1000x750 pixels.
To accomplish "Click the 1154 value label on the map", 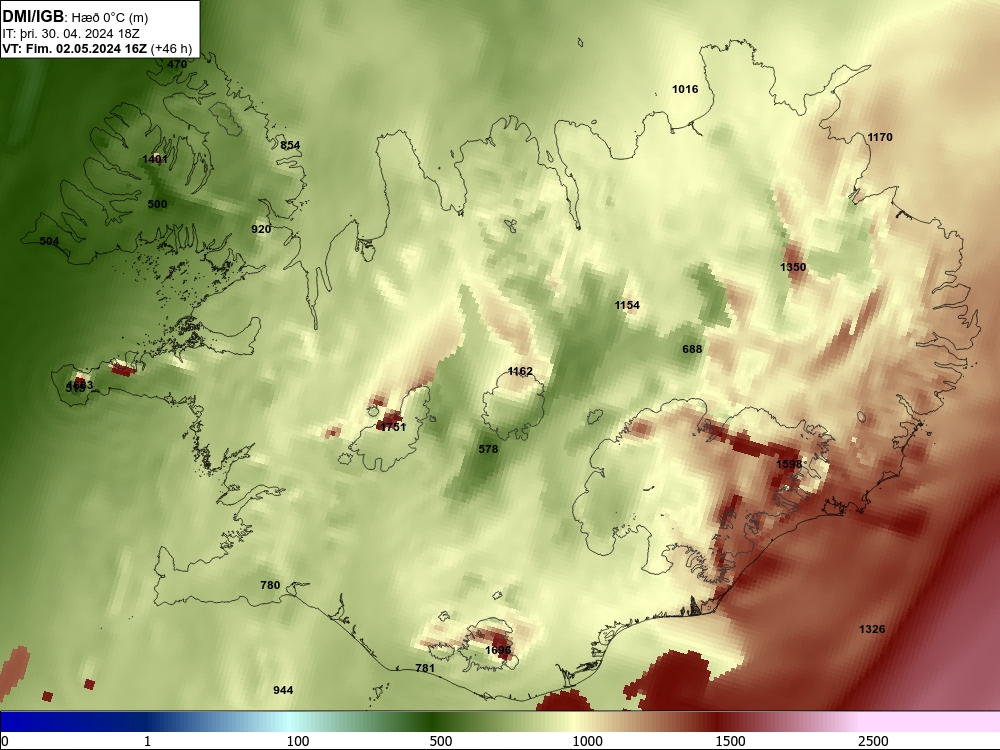I will point(627,305).
